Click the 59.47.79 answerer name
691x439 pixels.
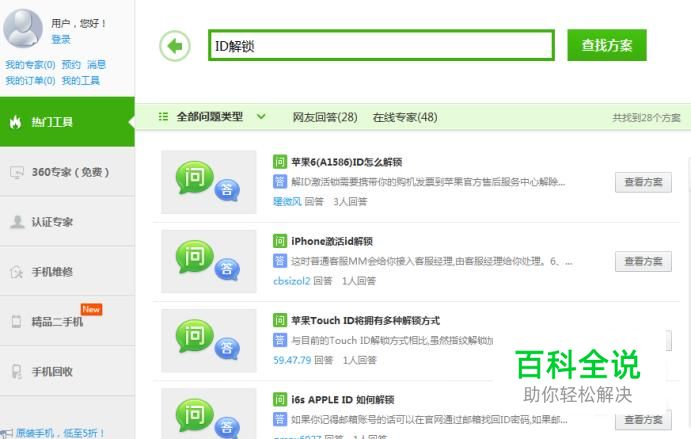(292, 360)
